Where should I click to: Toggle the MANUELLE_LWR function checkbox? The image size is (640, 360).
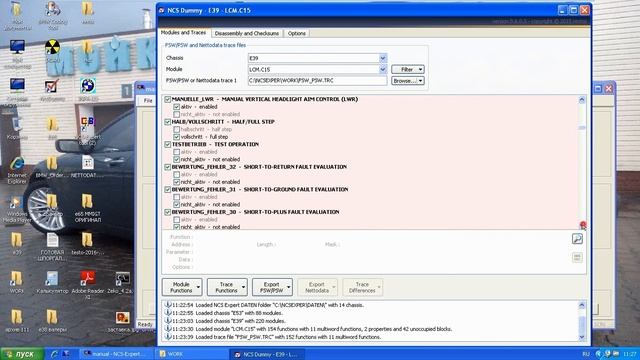(x=167, y=99)
